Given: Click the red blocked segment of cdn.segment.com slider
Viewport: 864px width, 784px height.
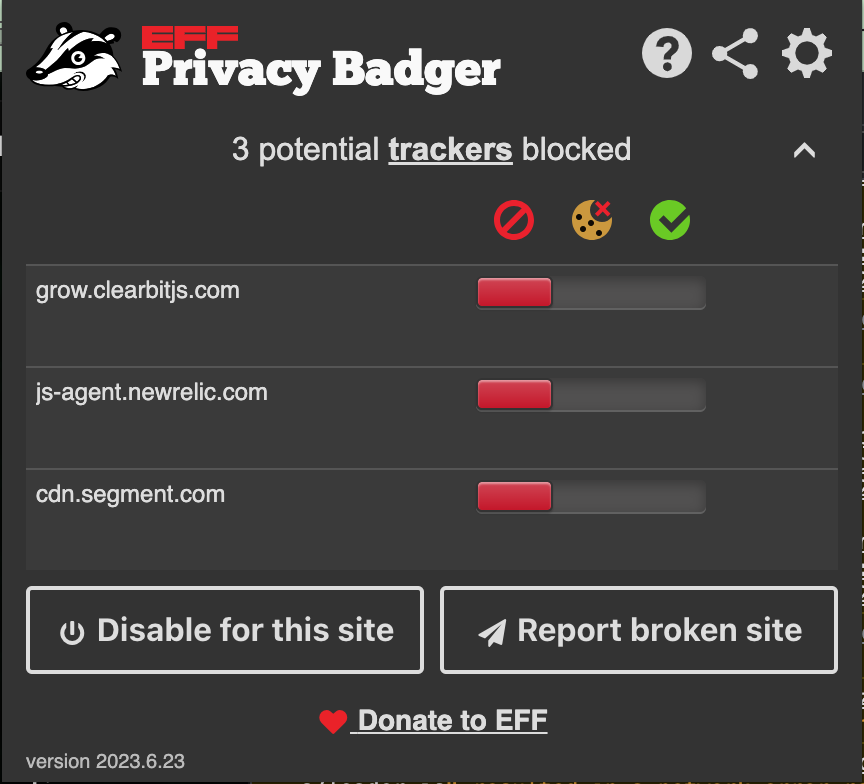Looking at the screenshot, I should [x=514, y=497].
